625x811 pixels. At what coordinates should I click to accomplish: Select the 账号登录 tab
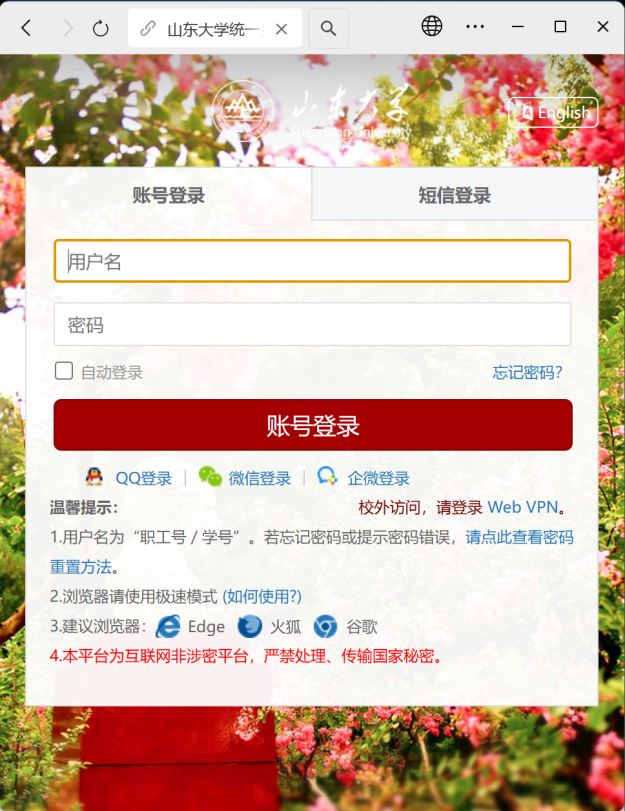click(169, 196)
